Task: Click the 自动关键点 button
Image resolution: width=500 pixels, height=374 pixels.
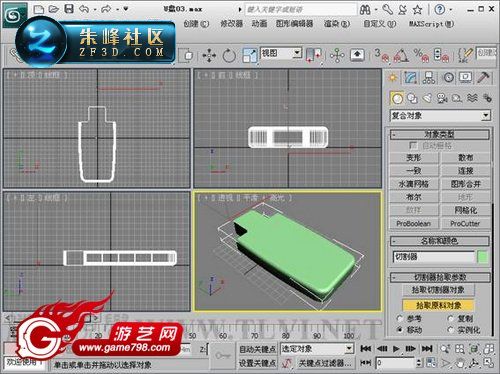Action: pyautogui.click(x=257, y=349)
